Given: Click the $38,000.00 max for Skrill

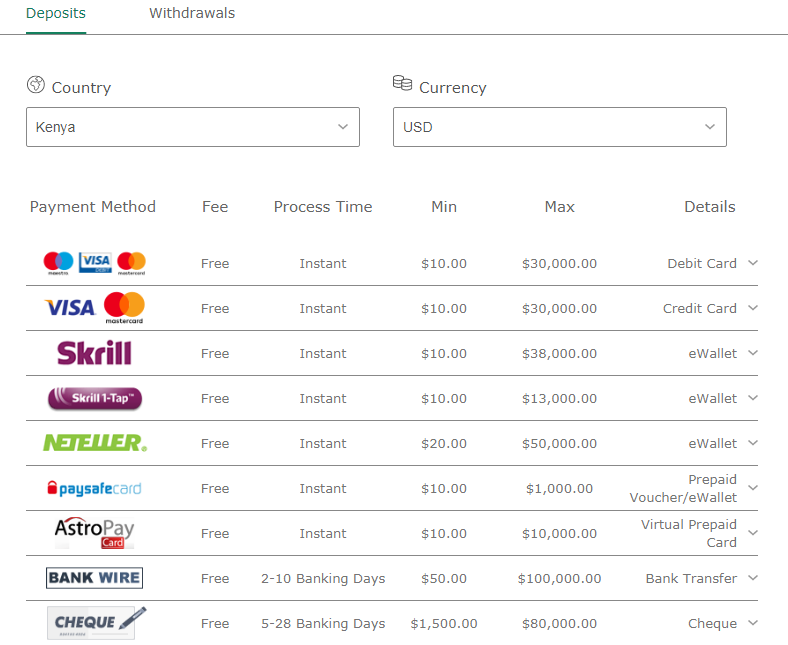Looking at the screenshot, I should tap(559, 353).
